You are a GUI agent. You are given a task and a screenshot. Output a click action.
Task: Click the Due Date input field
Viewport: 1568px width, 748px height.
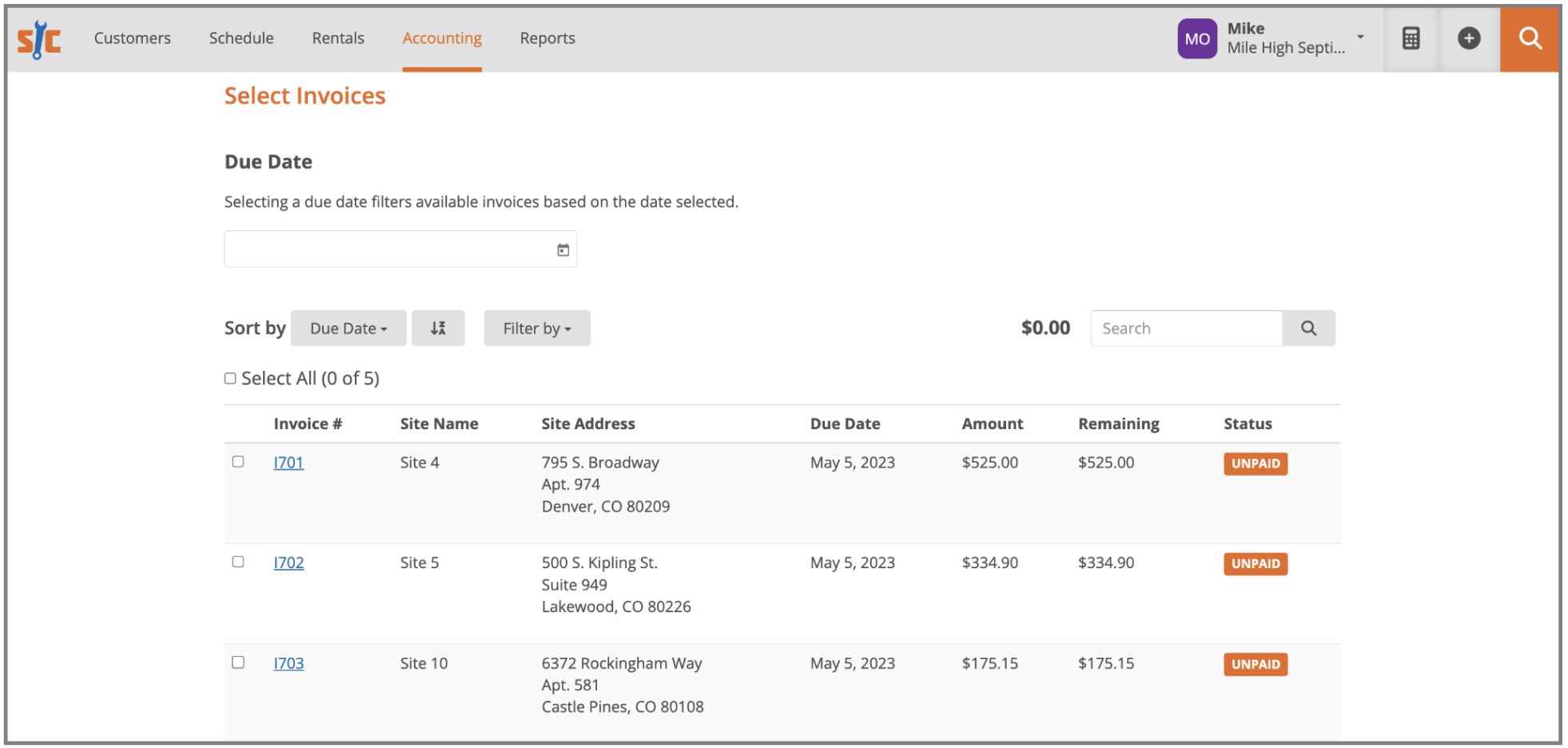point(400,249)
